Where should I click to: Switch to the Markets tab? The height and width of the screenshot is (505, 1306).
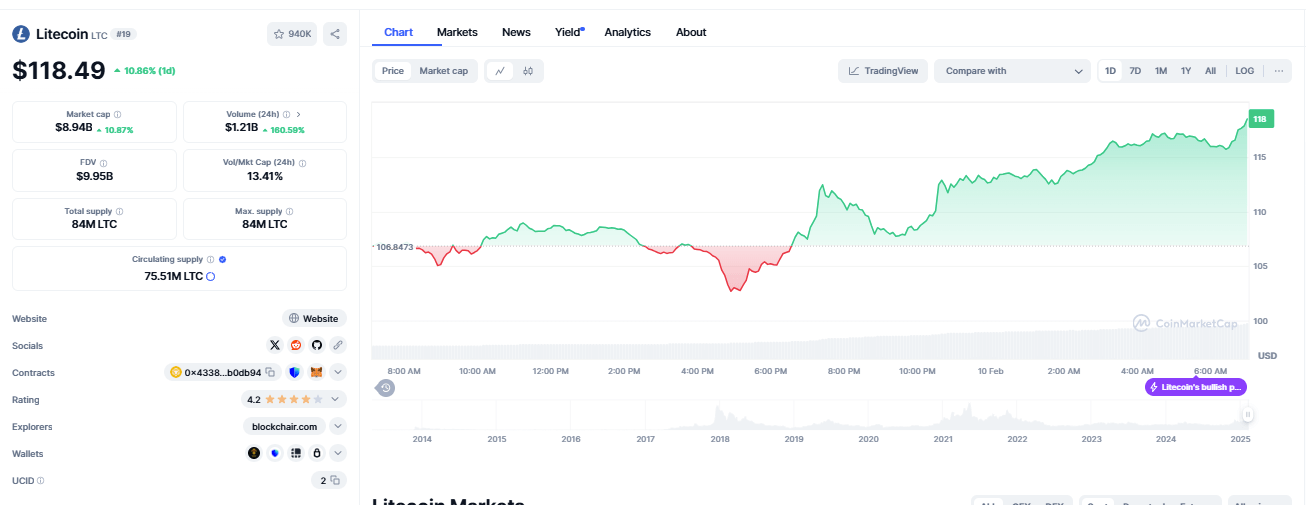pos(457,32)
